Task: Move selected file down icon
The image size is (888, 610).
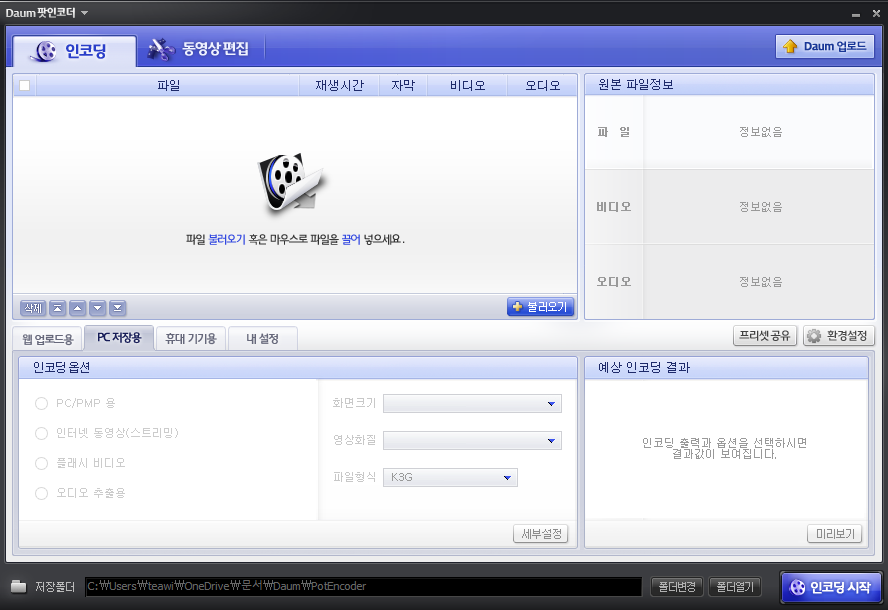Action: [97, 308]
